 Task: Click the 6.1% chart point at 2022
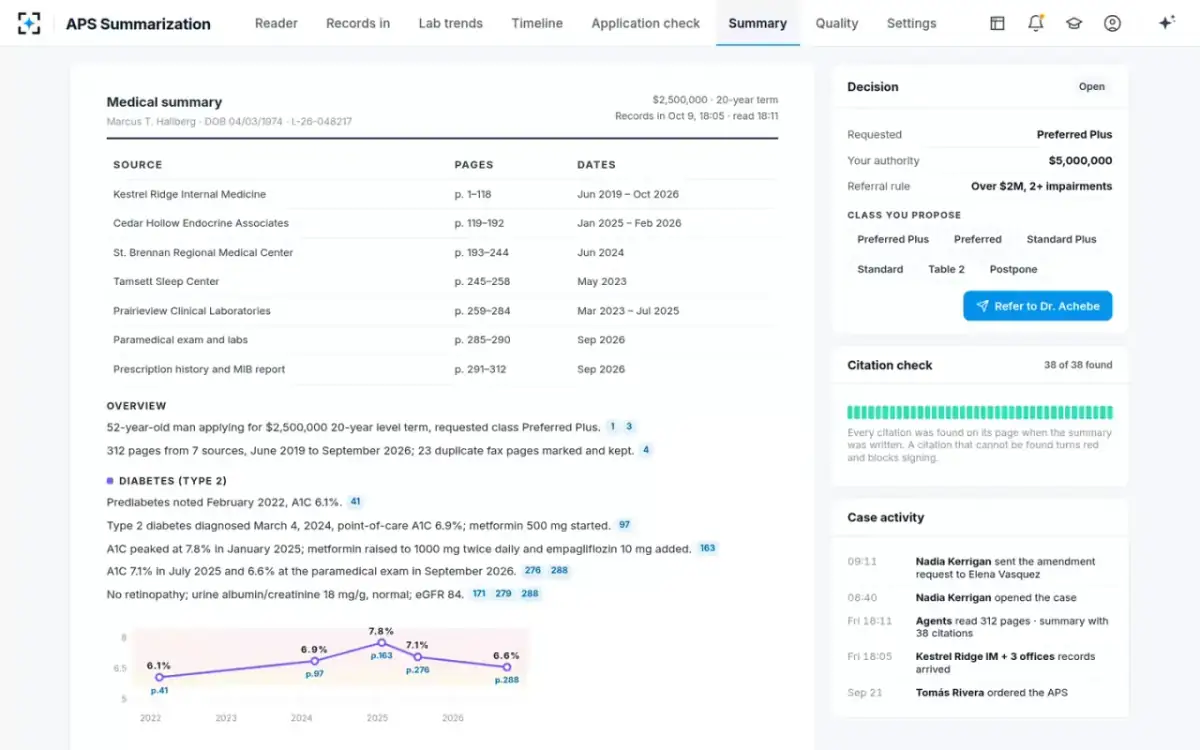(159, 677)
